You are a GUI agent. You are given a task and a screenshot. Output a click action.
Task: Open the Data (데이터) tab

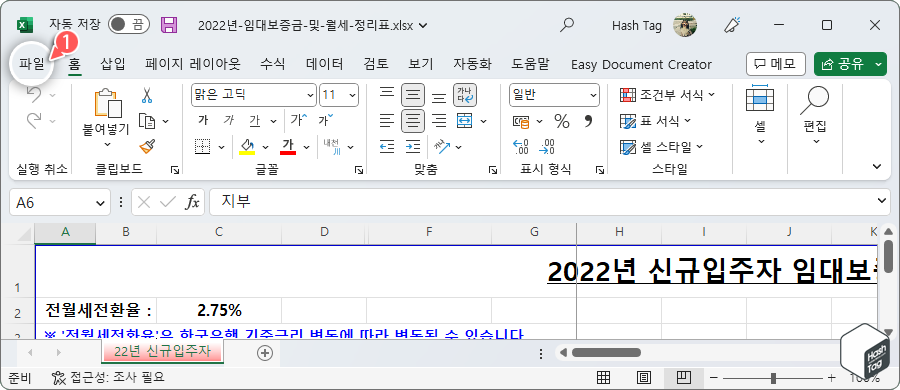(x=324, y=64)
